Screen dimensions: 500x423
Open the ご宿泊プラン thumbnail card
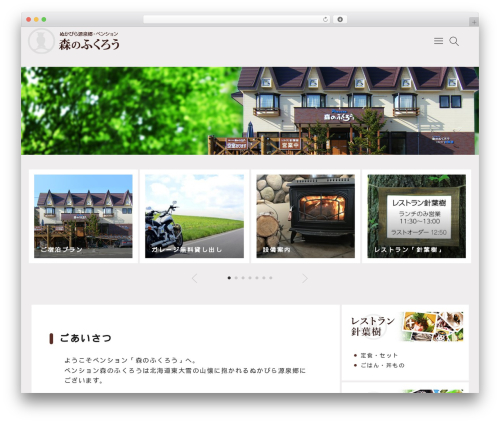click(x=83, y=216)
